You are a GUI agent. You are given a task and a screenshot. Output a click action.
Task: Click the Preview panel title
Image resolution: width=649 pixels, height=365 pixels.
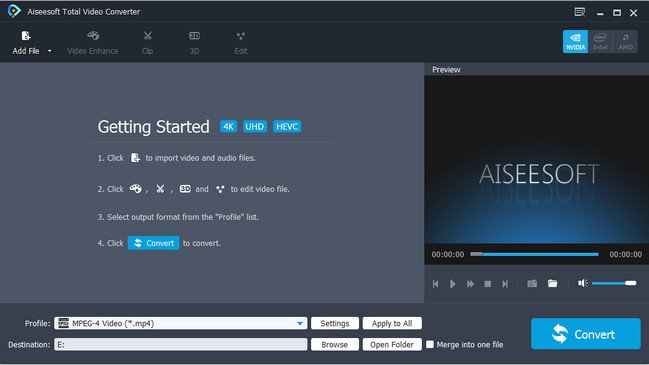pyautogui.click(x=446, y=70)
